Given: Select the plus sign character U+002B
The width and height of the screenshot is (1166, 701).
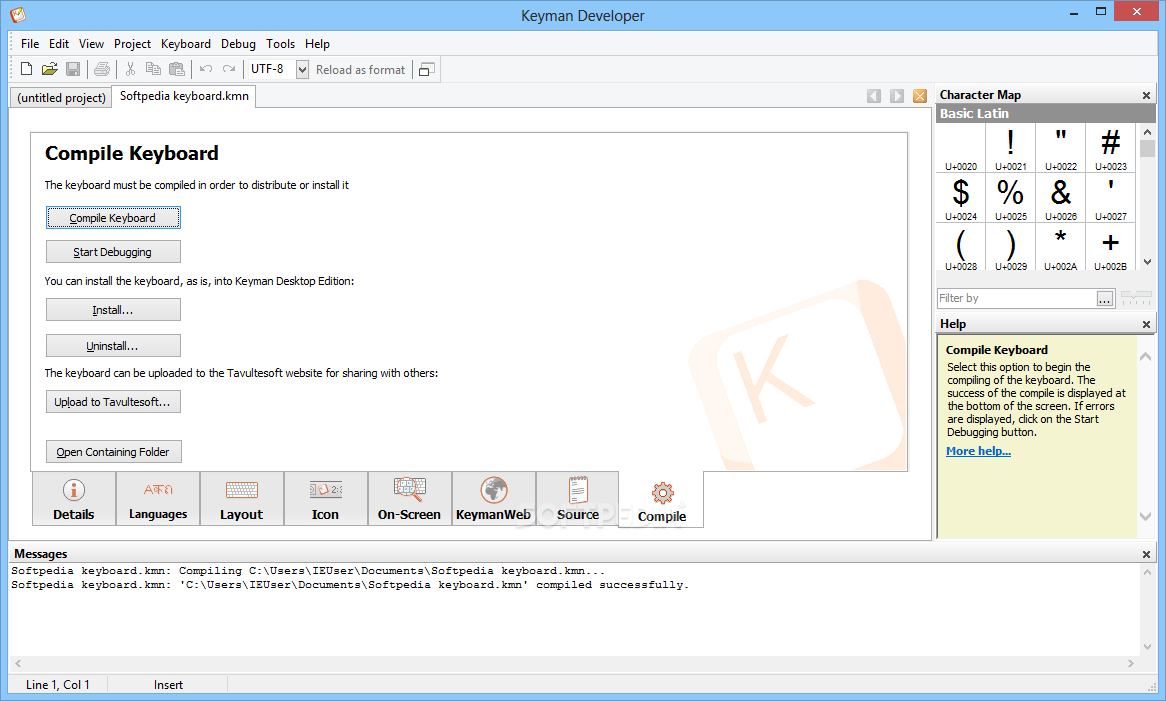Looking at the screenshot, I should 1110,248.
